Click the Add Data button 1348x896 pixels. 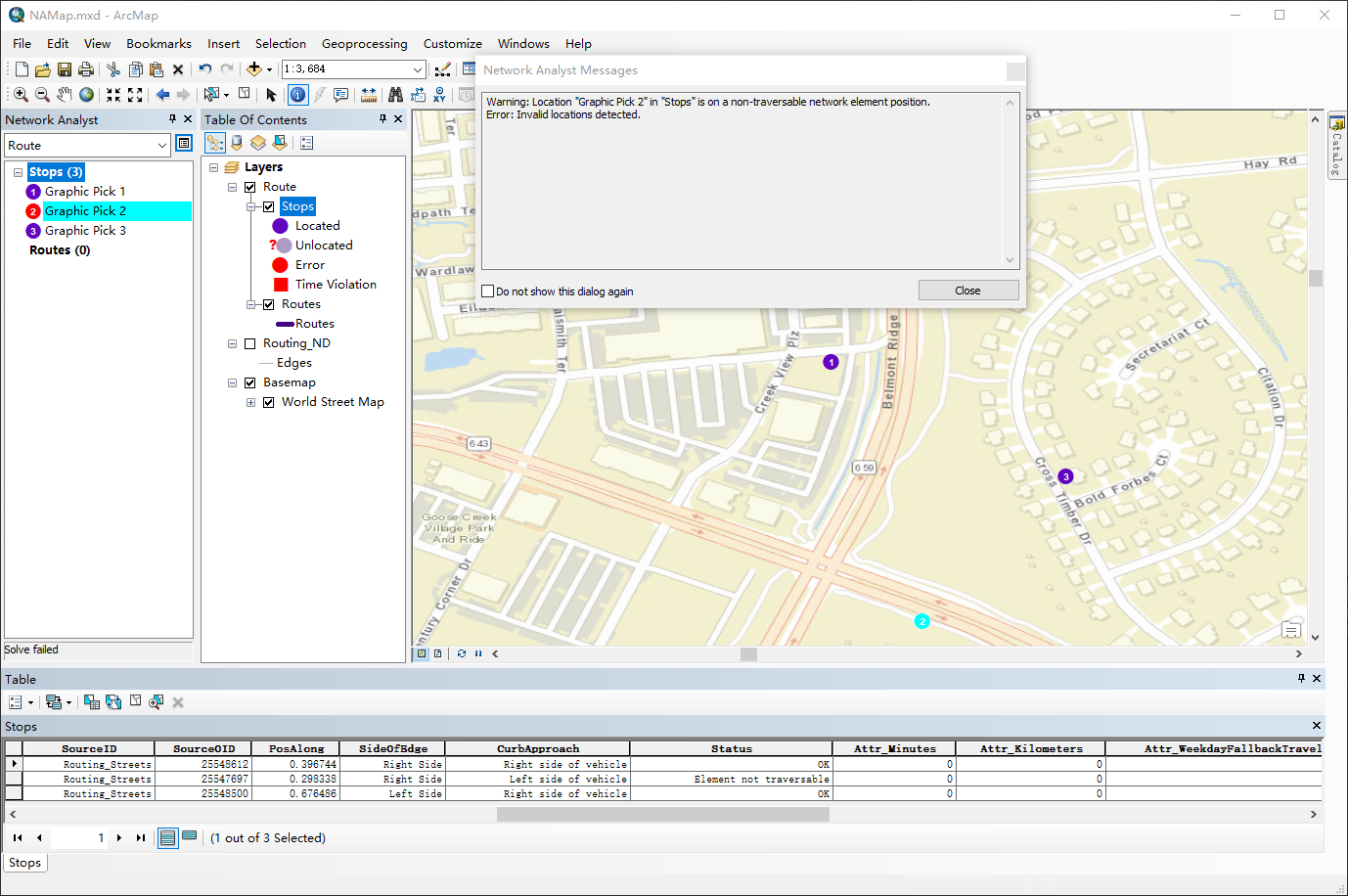[254, 69]
